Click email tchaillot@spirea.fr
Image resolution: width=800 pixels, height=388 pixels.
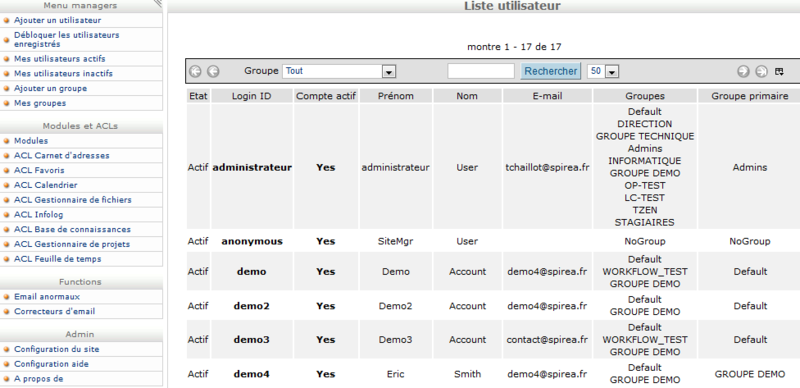coord(547,167)
